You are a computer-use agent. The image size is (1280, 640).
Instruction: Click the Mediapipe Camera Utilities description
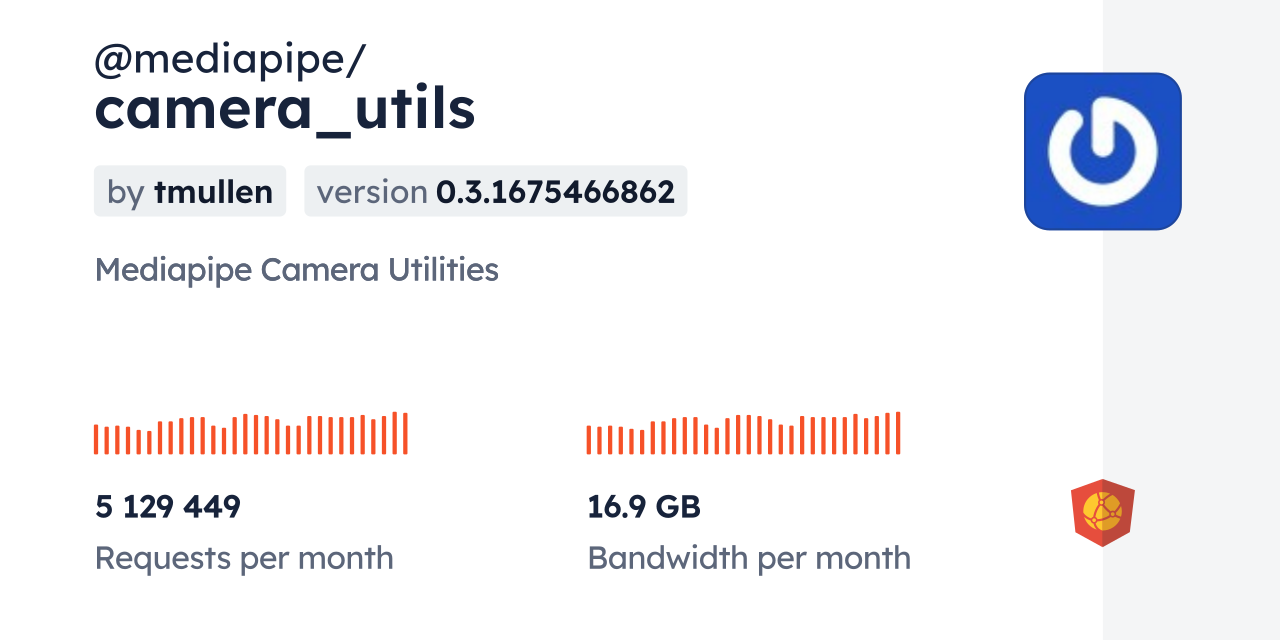click(x=296, y=269)
